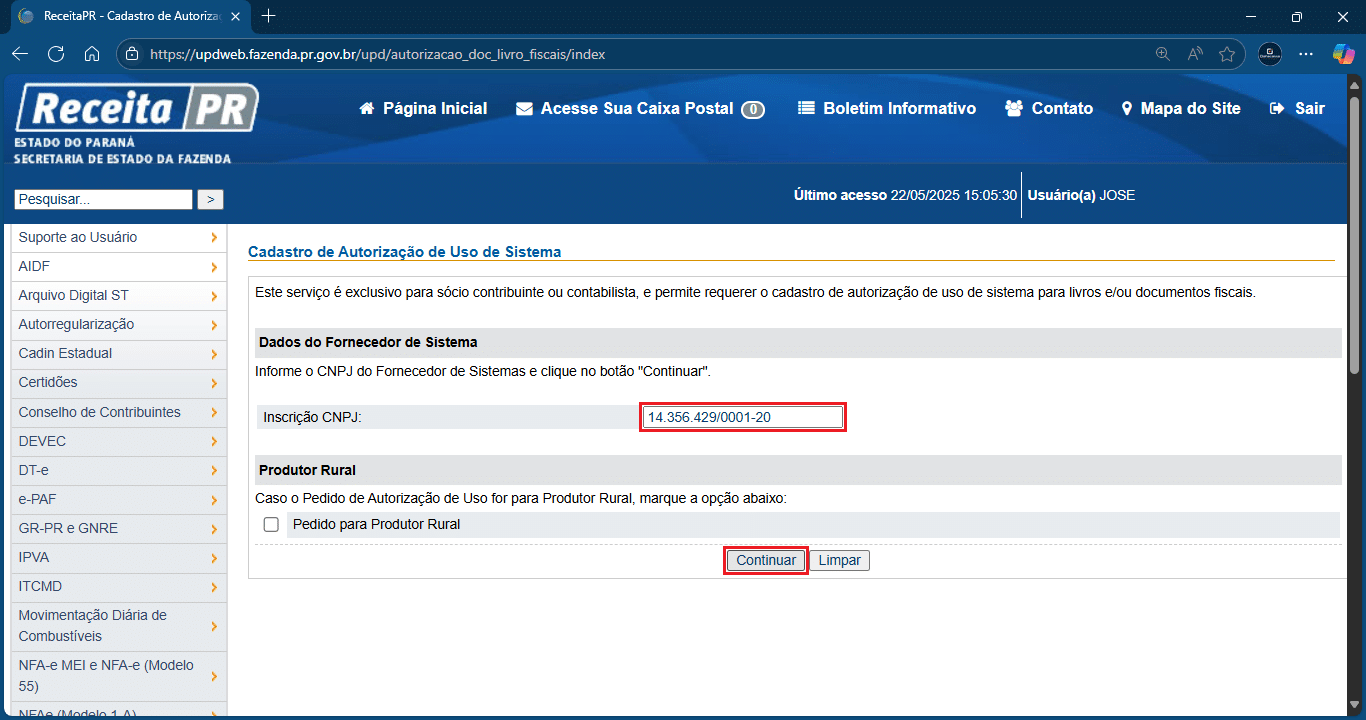
Task: Click the browser profile badge icon
Action: click(1270, 54)
